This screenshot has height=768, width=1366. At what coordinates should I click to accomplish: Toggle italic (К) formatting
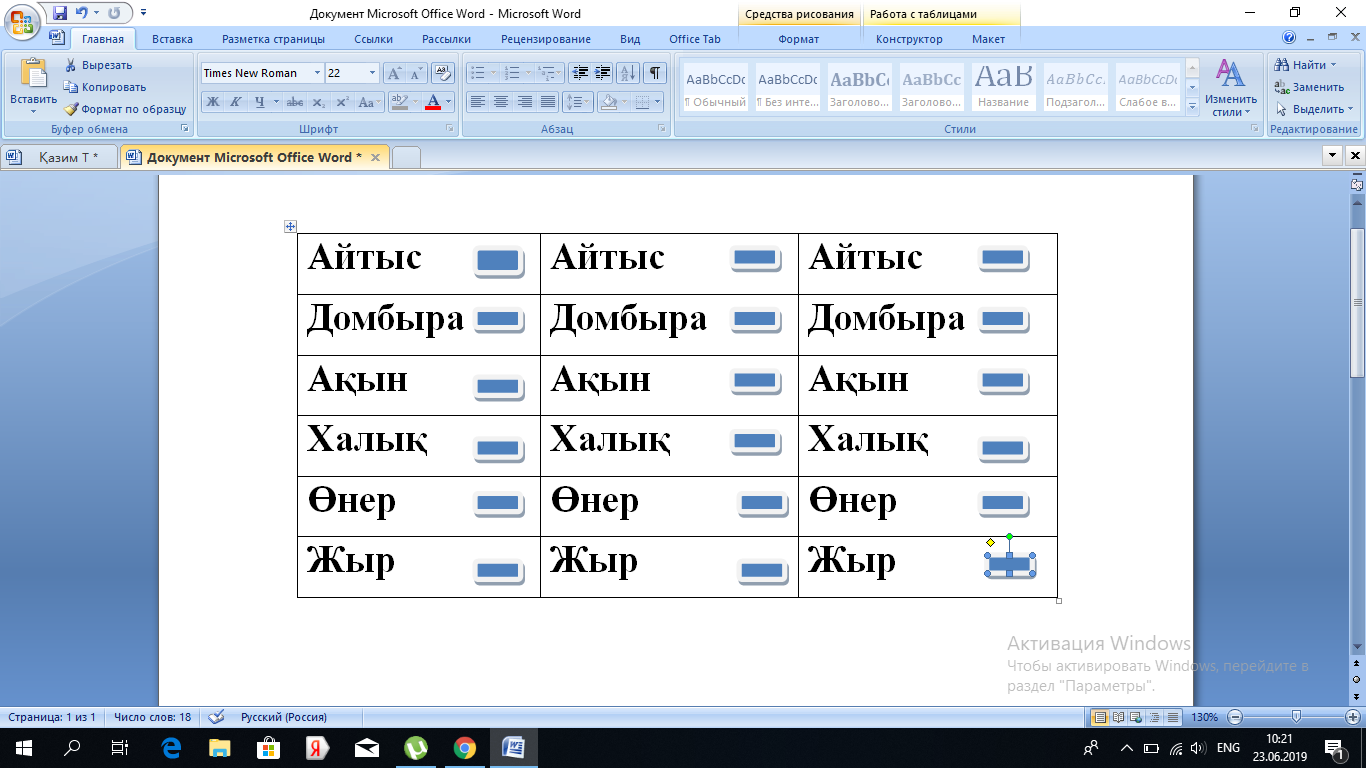236,102
